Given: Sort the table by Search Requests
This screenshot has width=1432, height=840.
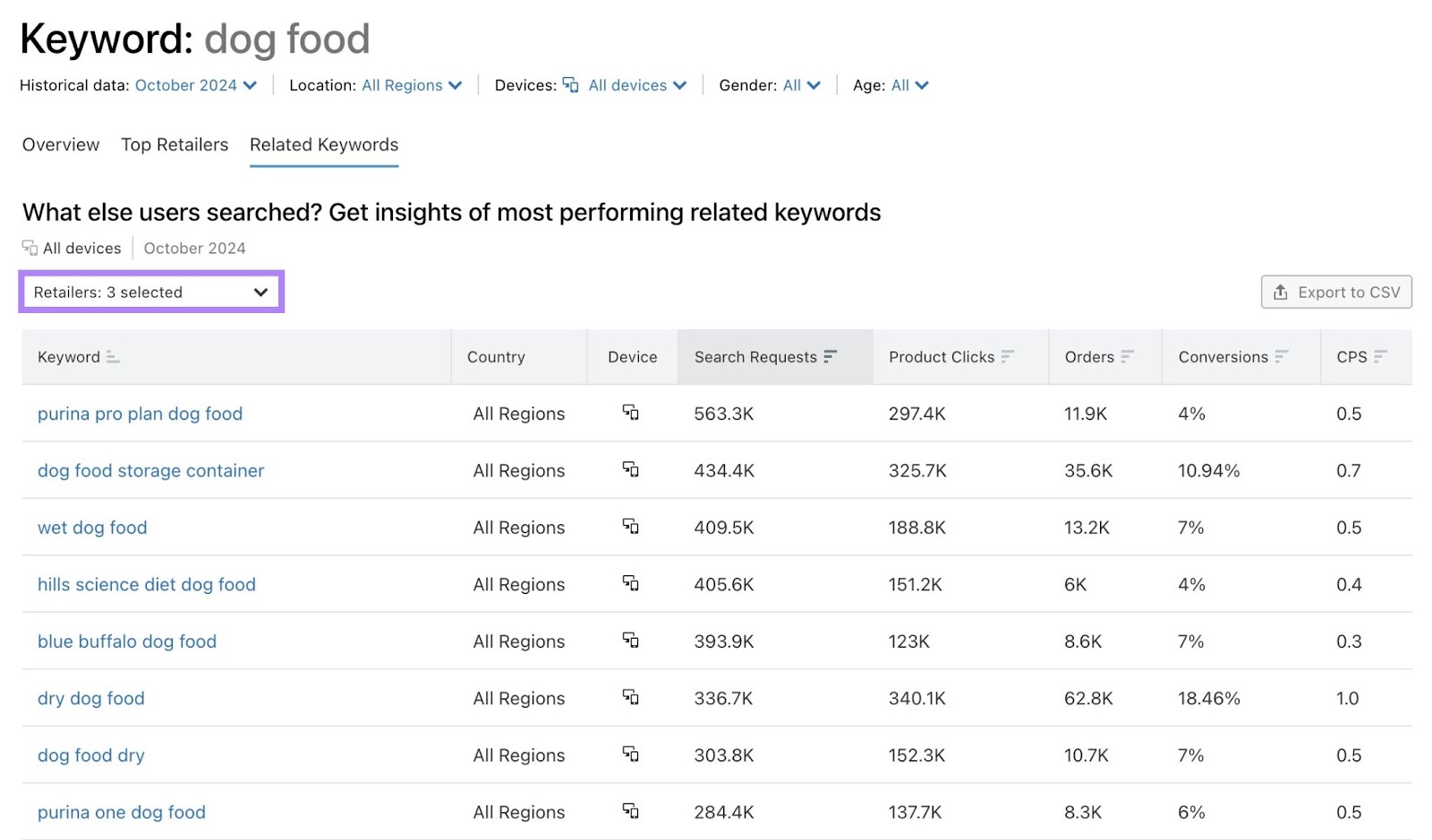Looking at the screenshot, I should coord(830,356).
